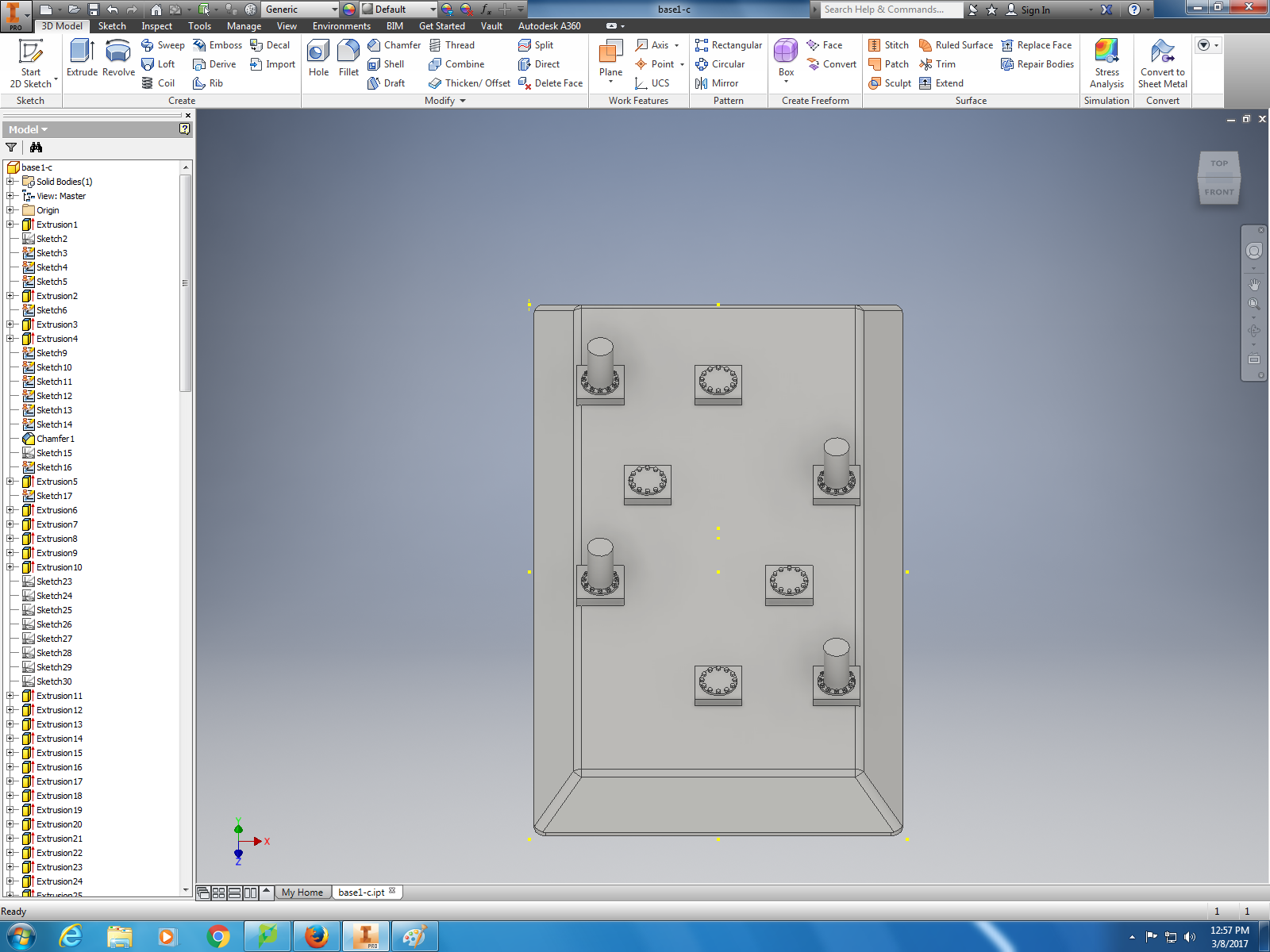Apply the Fillet tool

click(348, 58)
